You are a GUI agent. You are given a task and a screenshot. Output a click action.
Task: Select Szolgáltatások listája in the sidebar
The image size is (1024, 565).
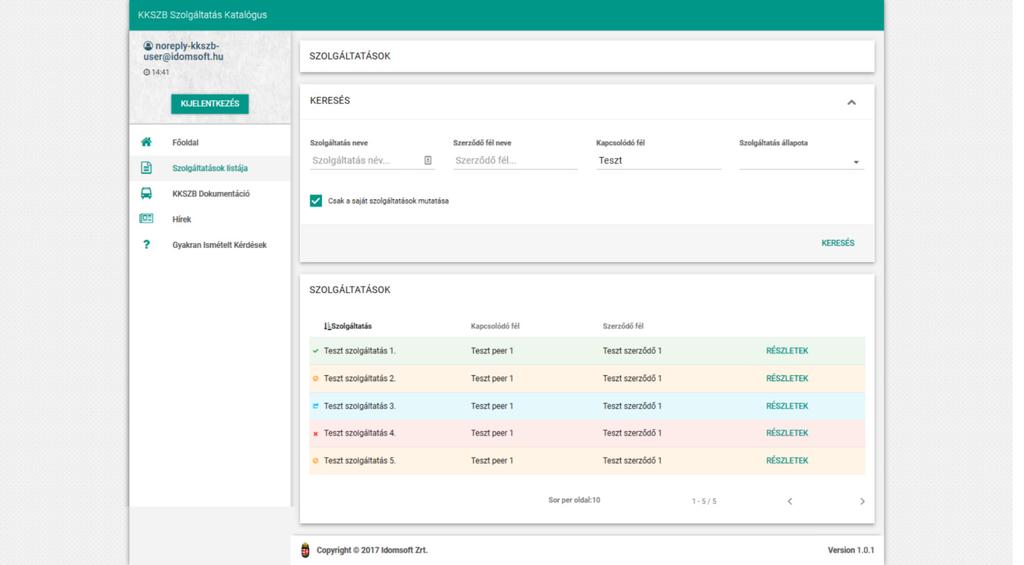[x=210, y=168]
